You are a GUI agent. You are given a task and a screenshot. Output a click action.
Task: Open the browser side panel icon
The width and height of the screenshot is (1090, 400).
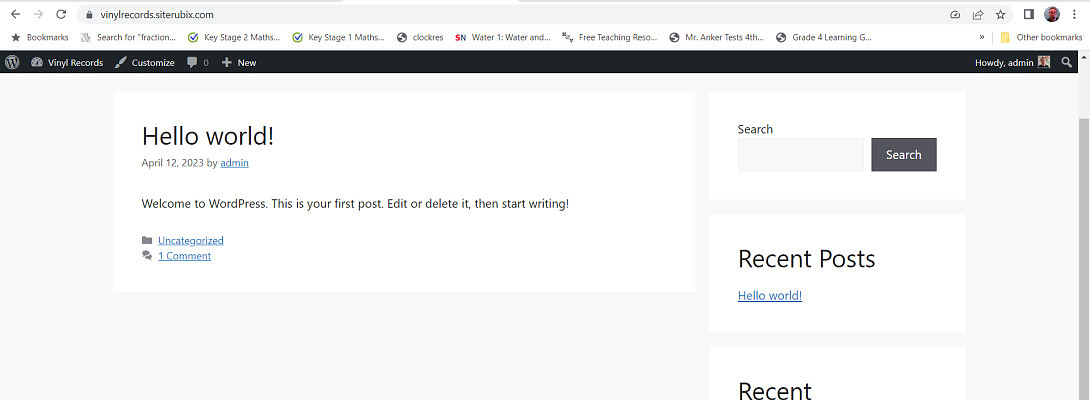(x=1029, y=15)
